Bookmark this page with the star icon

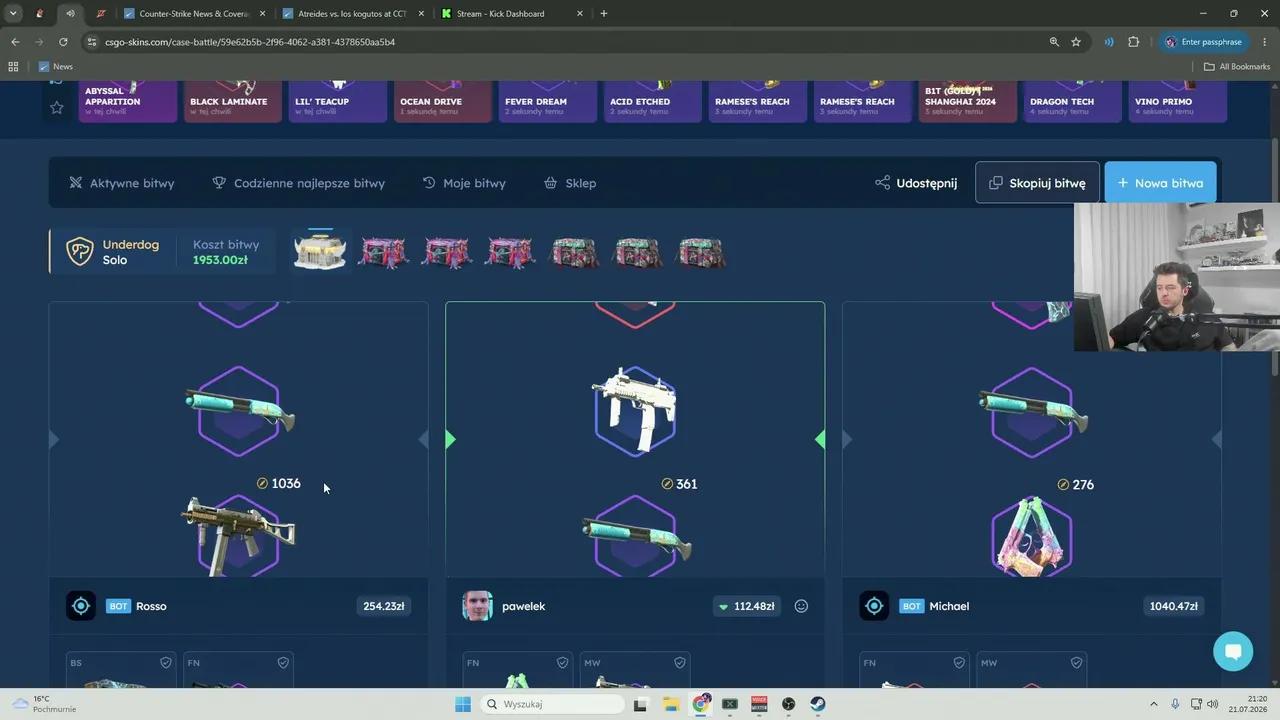[x=1076, y=42]
